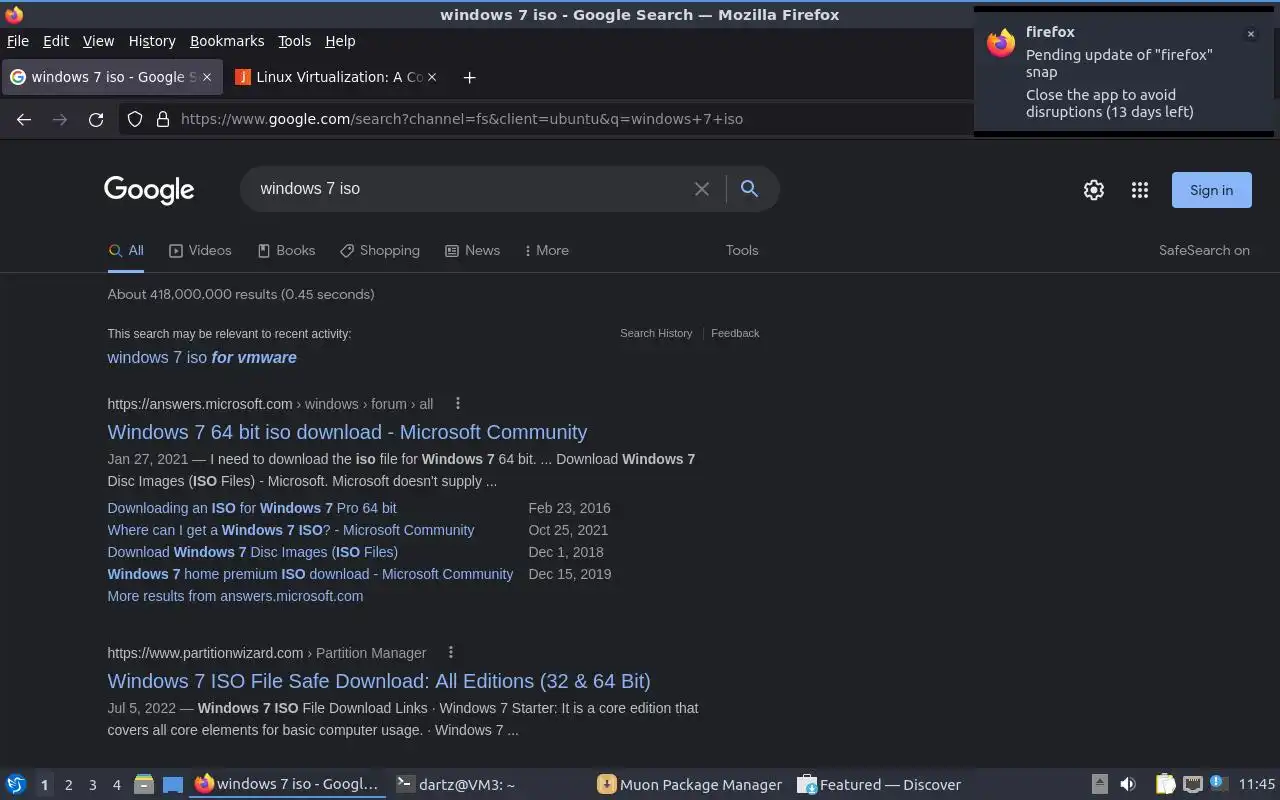Open the update notifier tray icon

coord(1217,783)
